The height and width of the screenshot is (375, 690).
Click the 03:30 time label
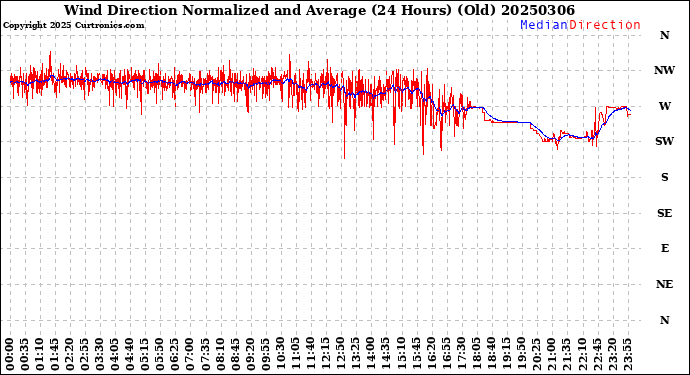click(99, 354)
